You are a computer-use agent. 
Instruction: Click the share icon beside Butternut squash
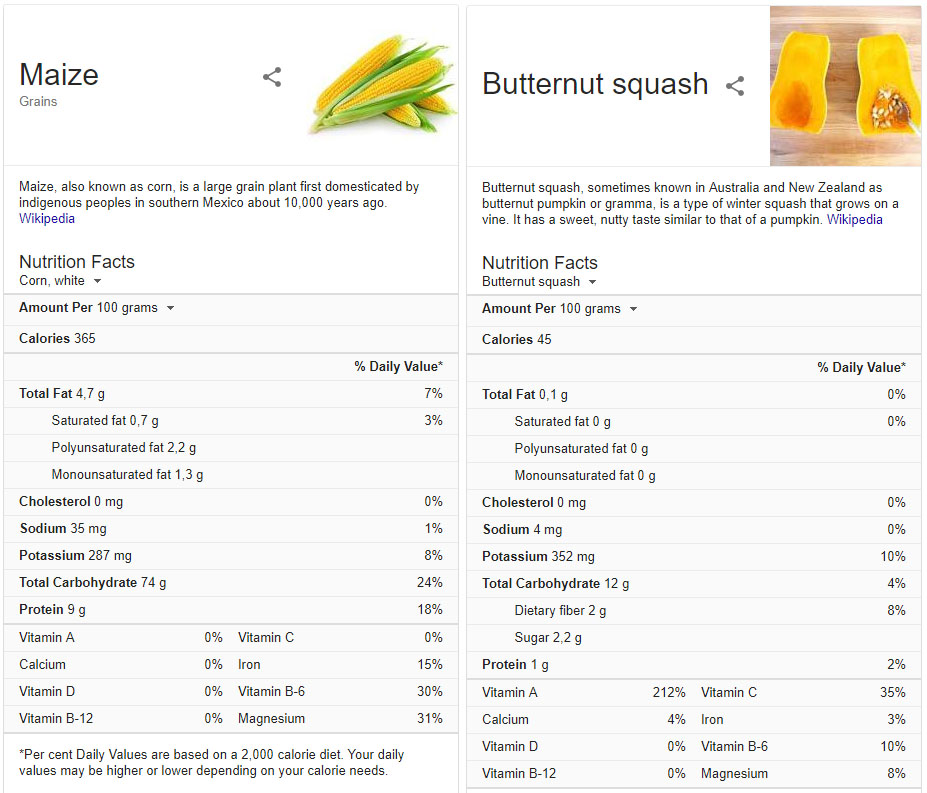(735, 86)
